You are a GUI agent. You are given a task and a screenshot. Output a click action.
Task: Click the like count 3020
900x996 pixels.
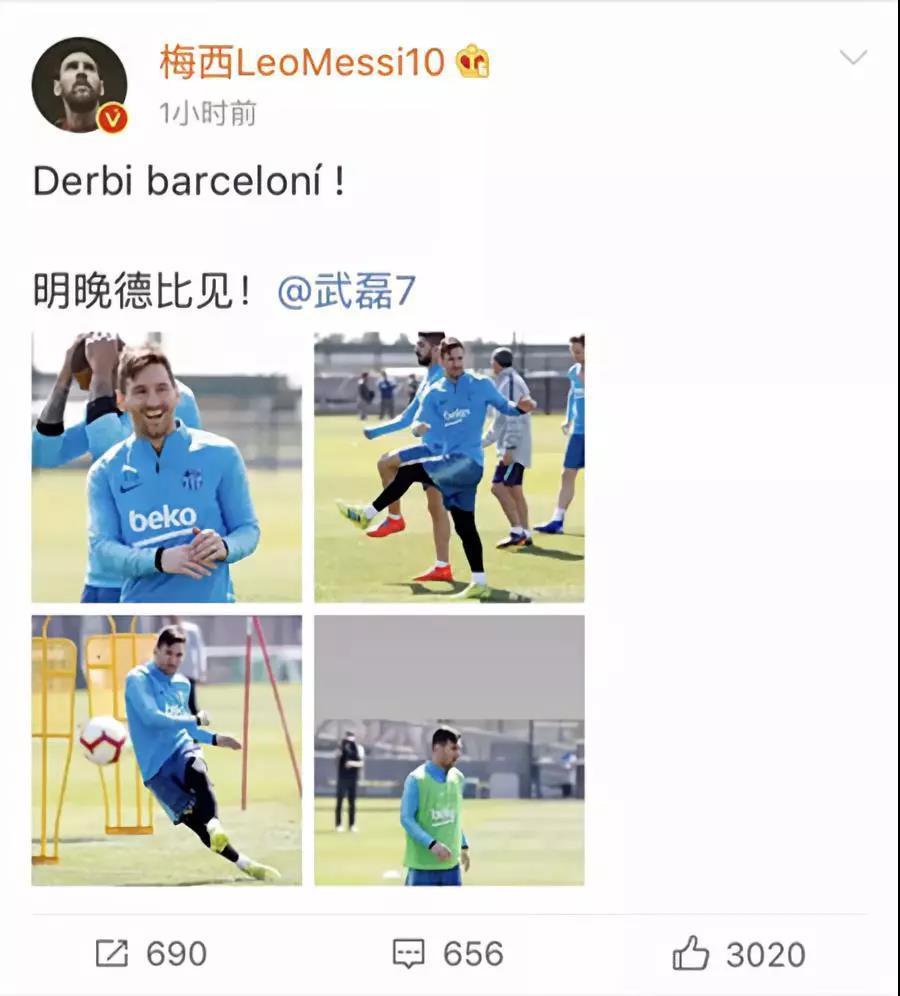(765, 953)
